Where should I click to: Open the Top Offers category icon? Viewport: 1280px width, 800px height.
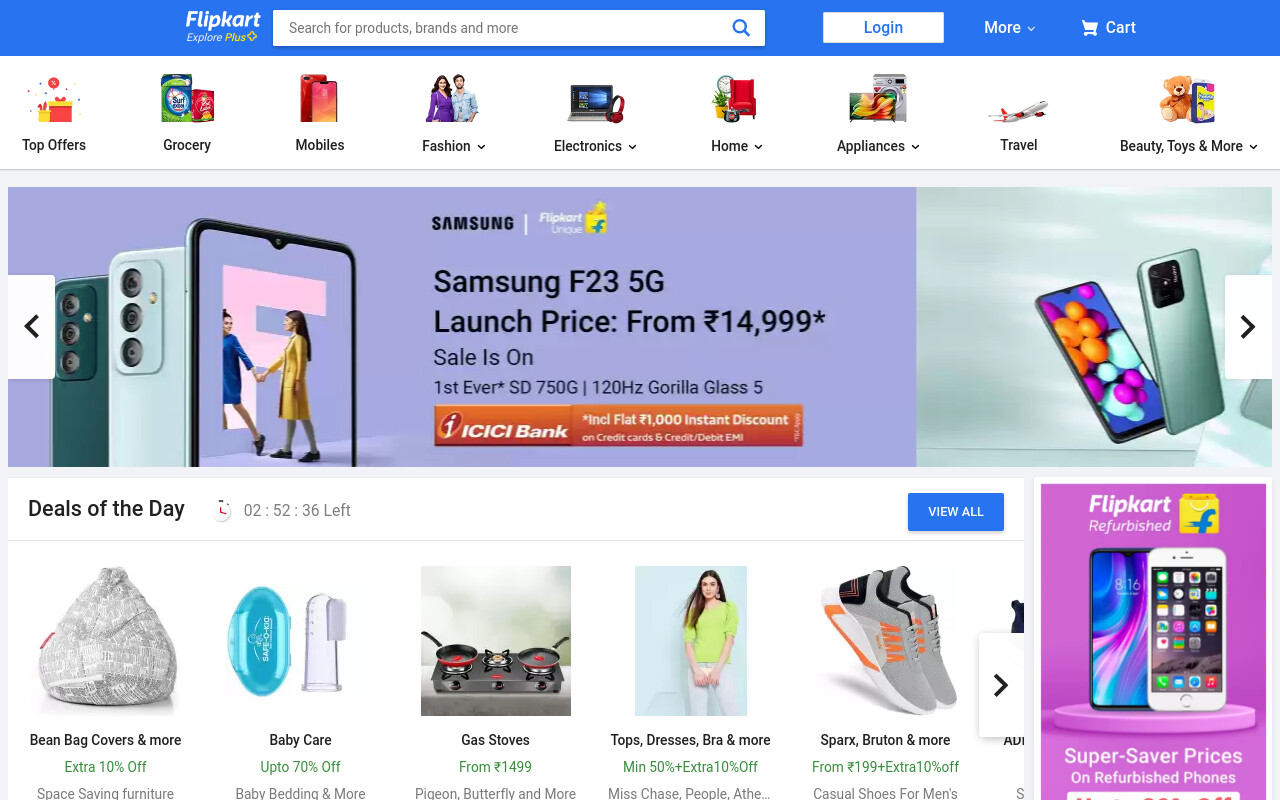pyautogui.click(x=54, y=100)
